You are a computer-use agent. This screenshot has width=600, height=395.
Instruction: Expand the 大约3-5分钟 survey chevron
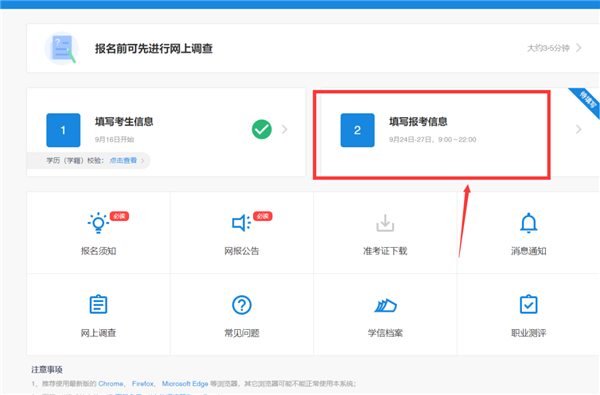tap(579, 48)
